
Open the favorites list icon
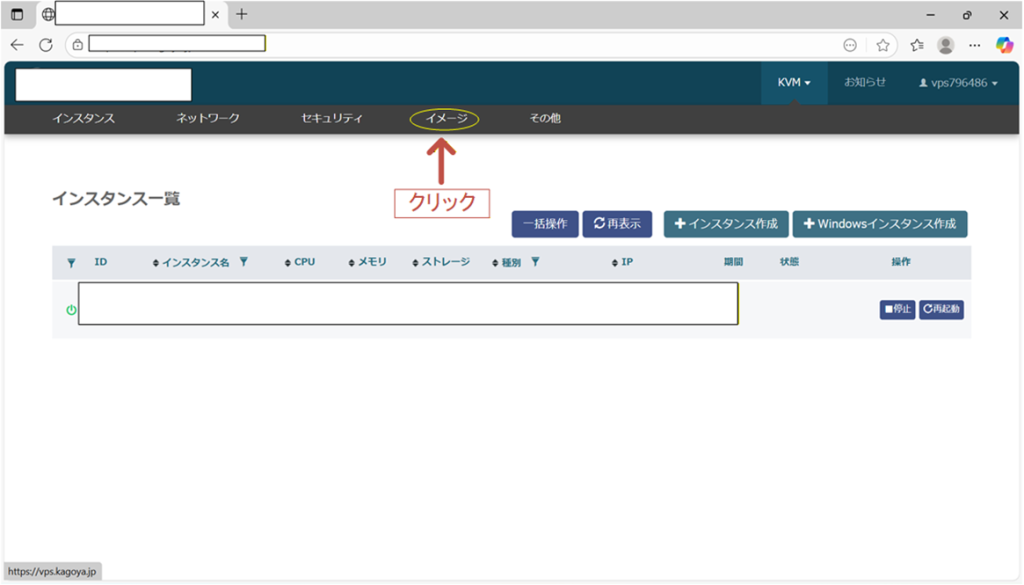[x=917, y=45]
